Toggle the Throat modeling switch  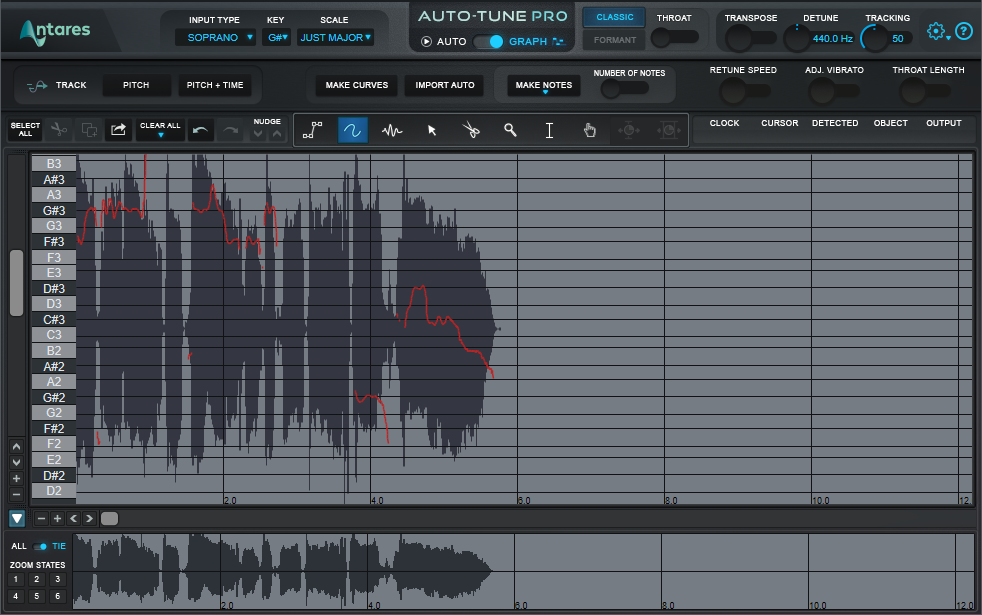pos(674,38)
